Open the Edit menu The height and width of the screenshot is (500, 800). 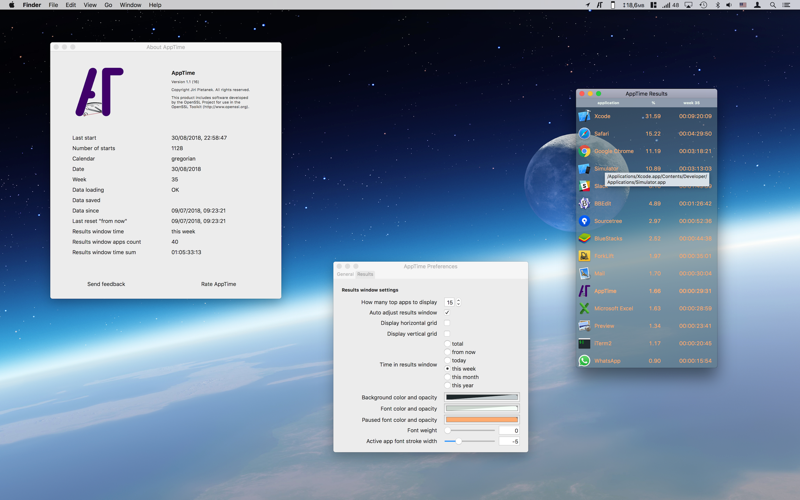point(71,5)
